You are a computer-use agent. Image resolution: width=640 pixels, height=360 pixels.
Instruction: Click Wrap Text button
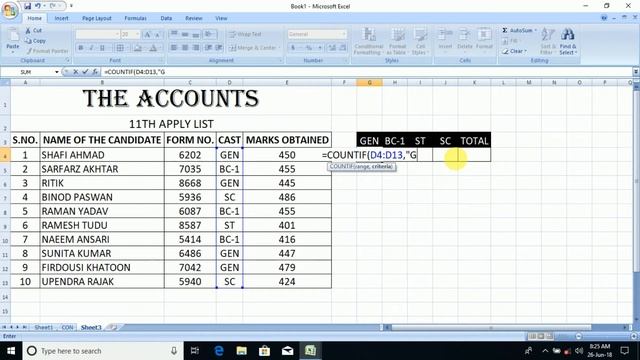pyautogui.click(x=245, y=34)
